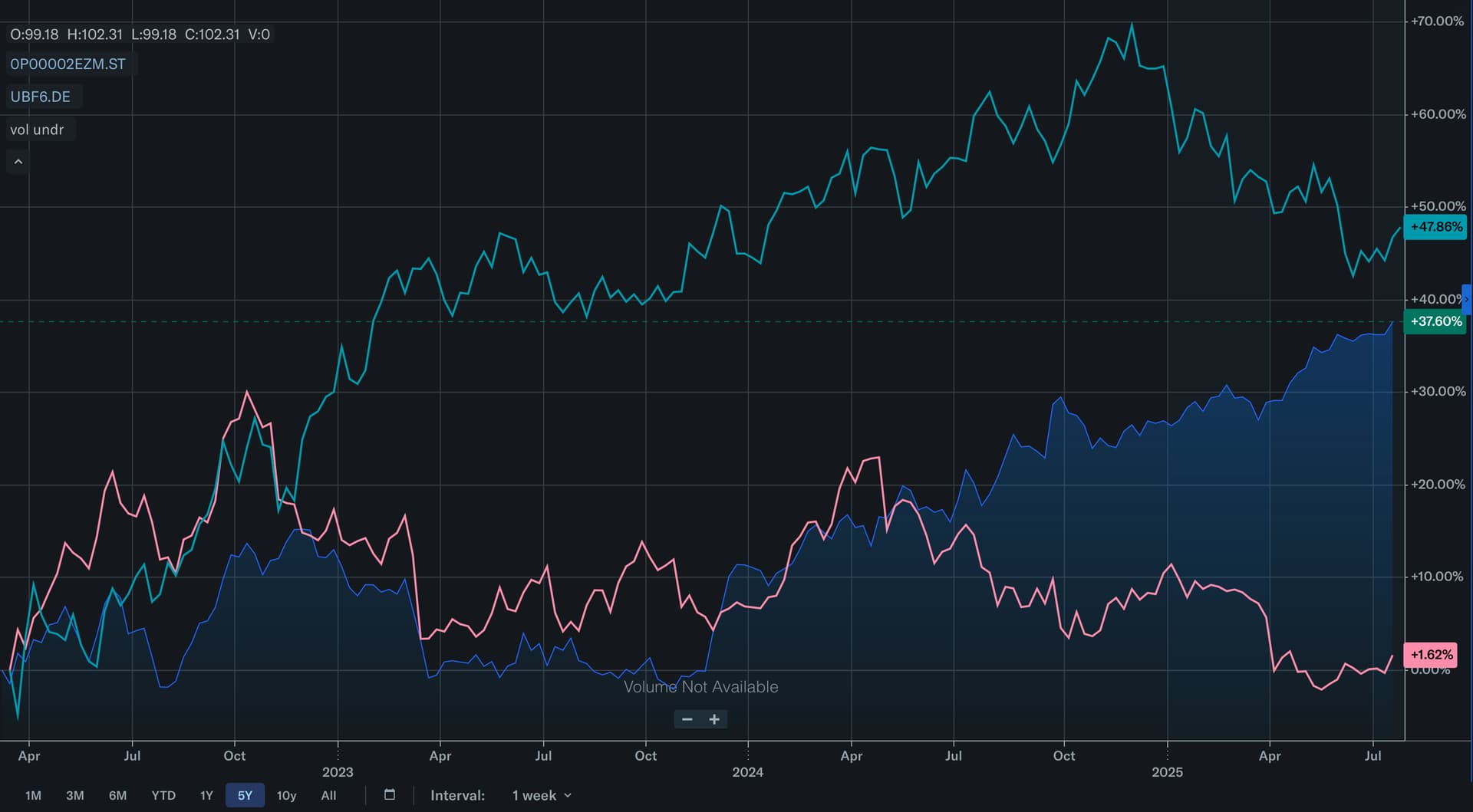Click the 0P00002EZM.ST symbol label
The width and height of the screenshot is (1473, 812).
(x=68, y=64)
